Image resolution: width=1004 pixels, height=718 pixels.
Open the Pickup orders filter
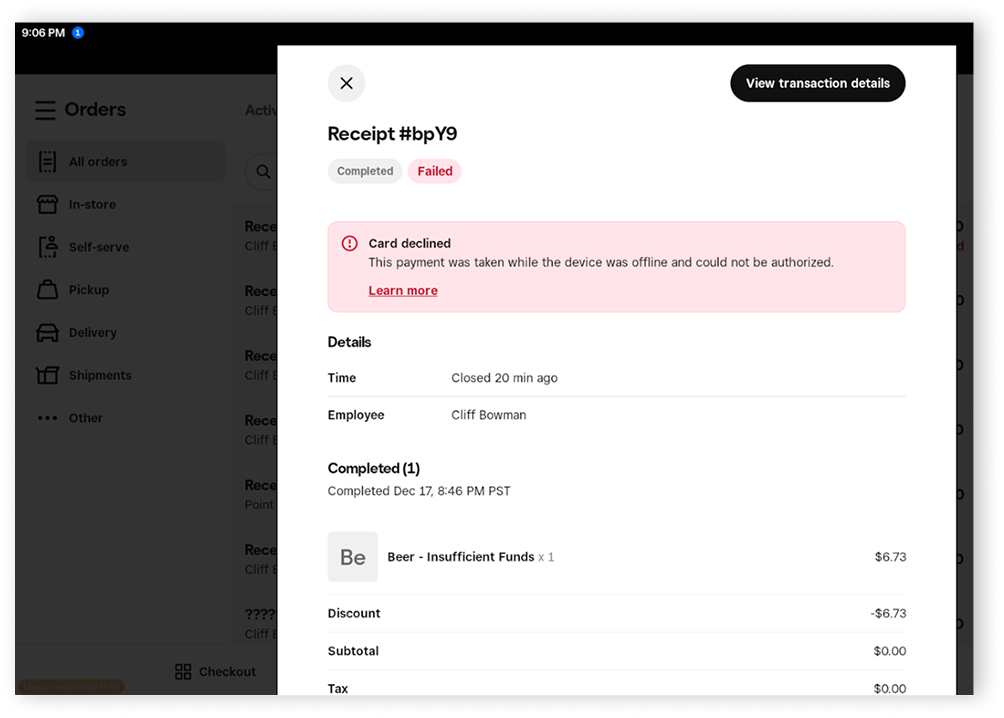(x=126, y=290)
